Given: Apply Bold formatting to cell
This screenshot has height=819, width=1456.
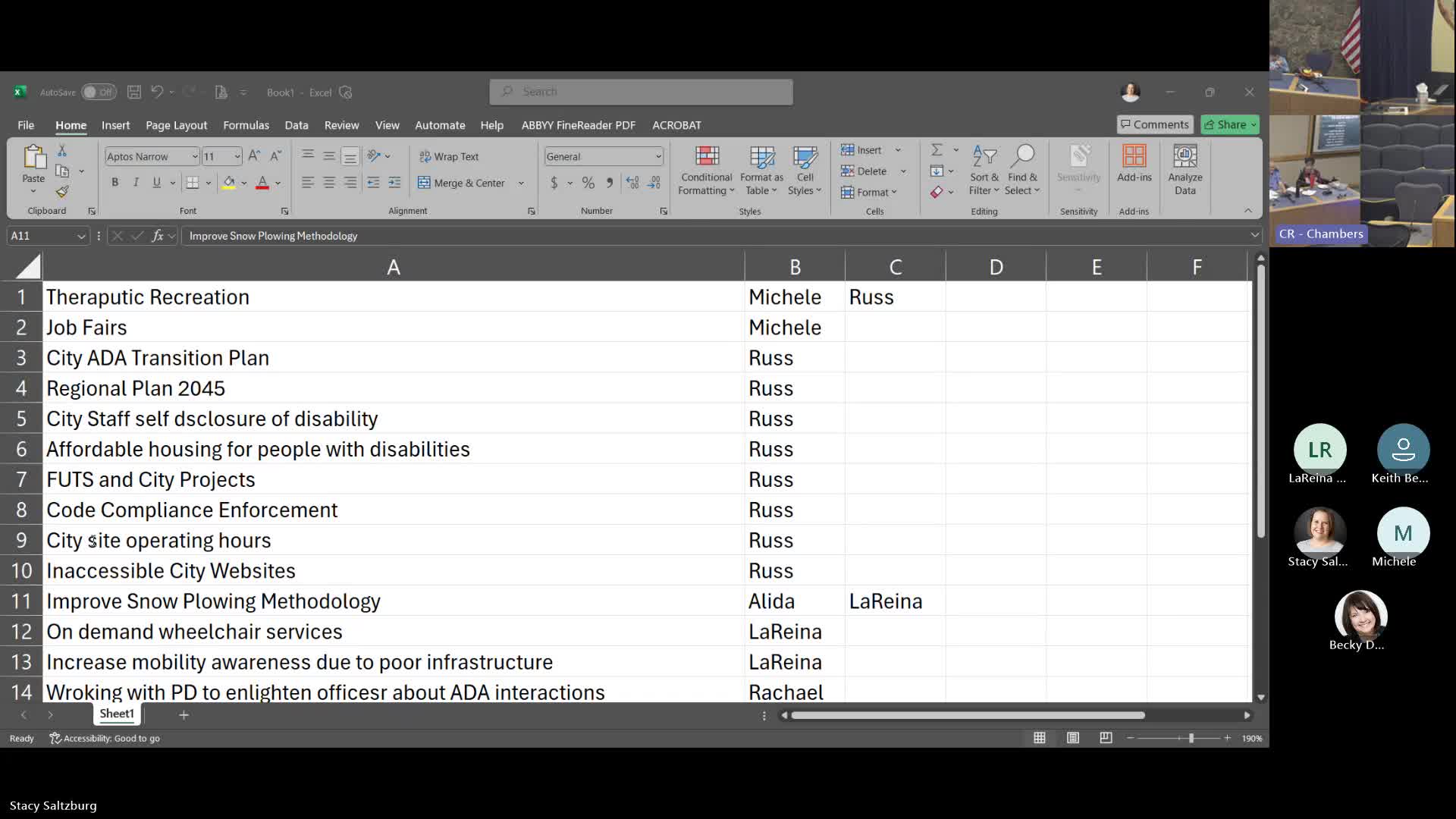Looking at the screenshot, I should pyautogui.click(x=115, y=183).
